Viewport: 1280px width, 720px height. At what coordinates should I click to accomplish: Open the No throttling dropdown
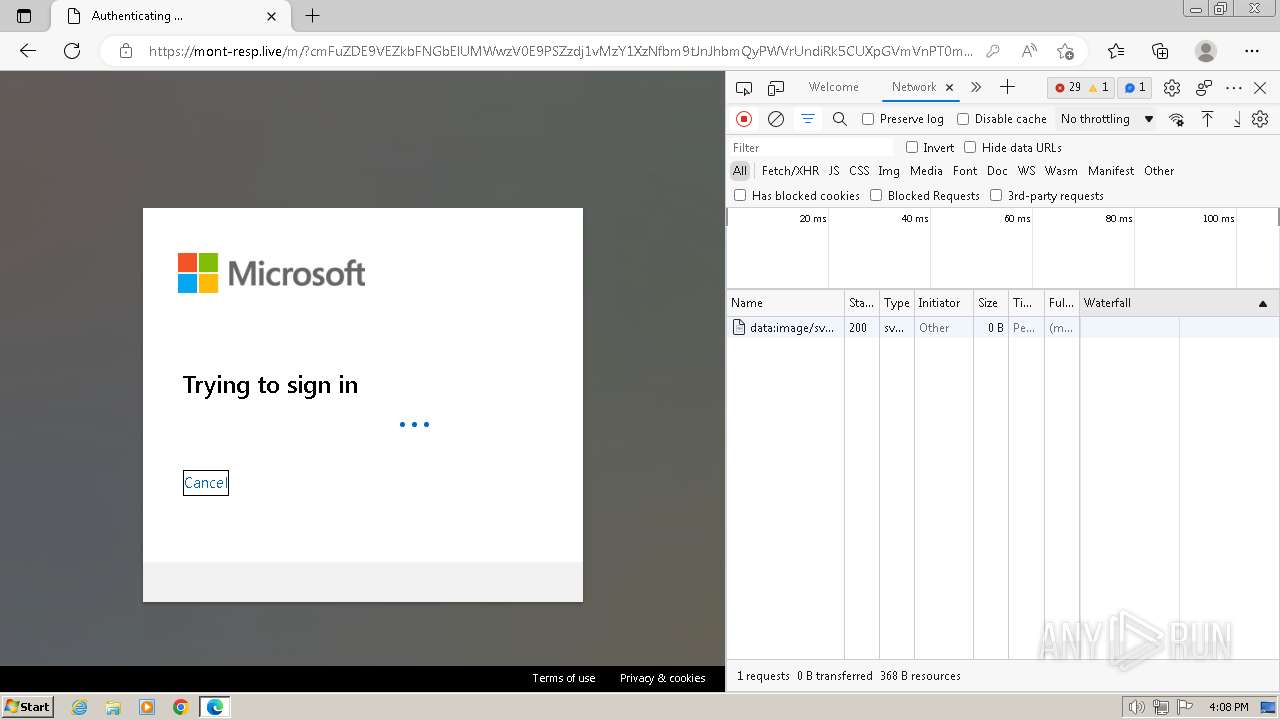[1107, 119]
